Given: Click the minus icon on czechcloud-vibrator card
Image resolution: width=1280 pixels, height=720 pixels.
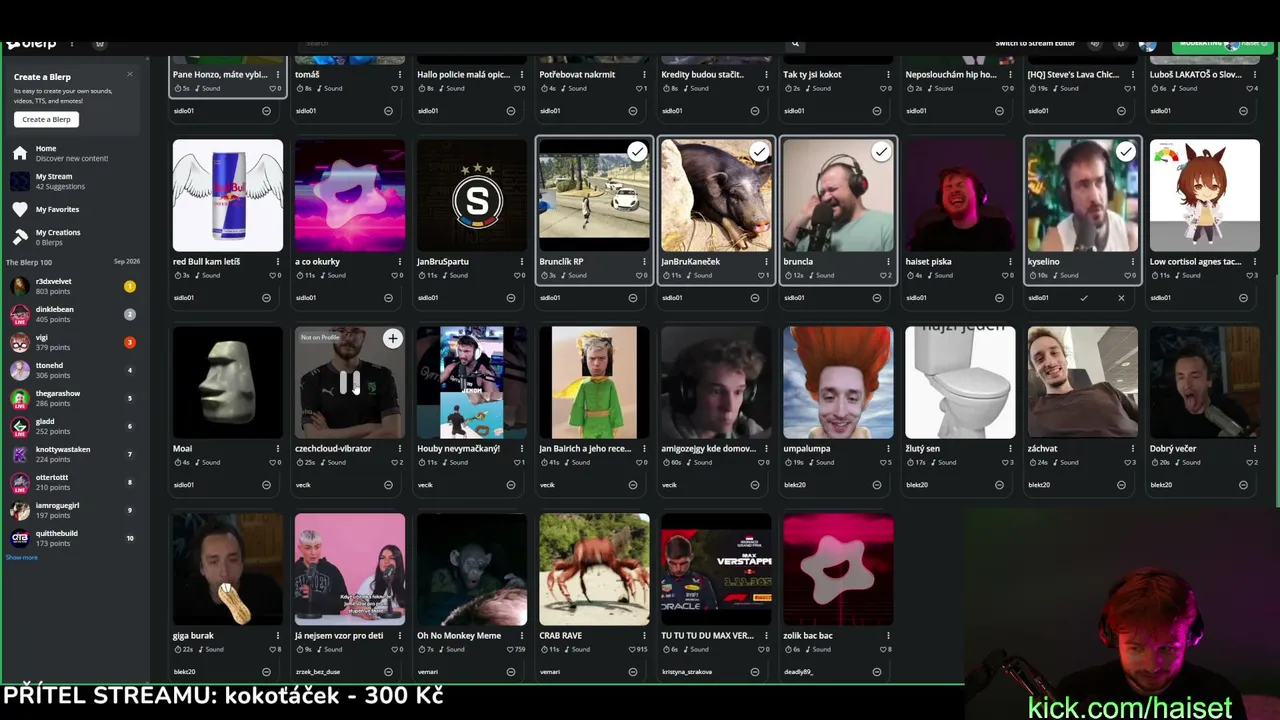Looking at the screenshot, I should pyautogui.click(x=388, y=485).
